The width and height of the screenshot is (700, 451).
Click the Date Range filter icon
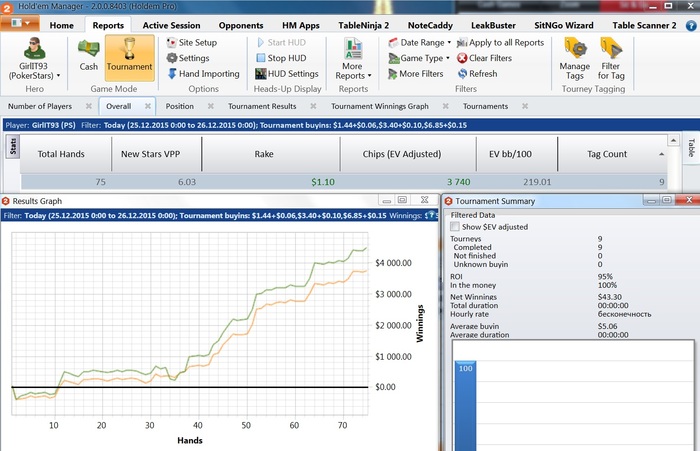pyautogui.click(x=393, y=43)
